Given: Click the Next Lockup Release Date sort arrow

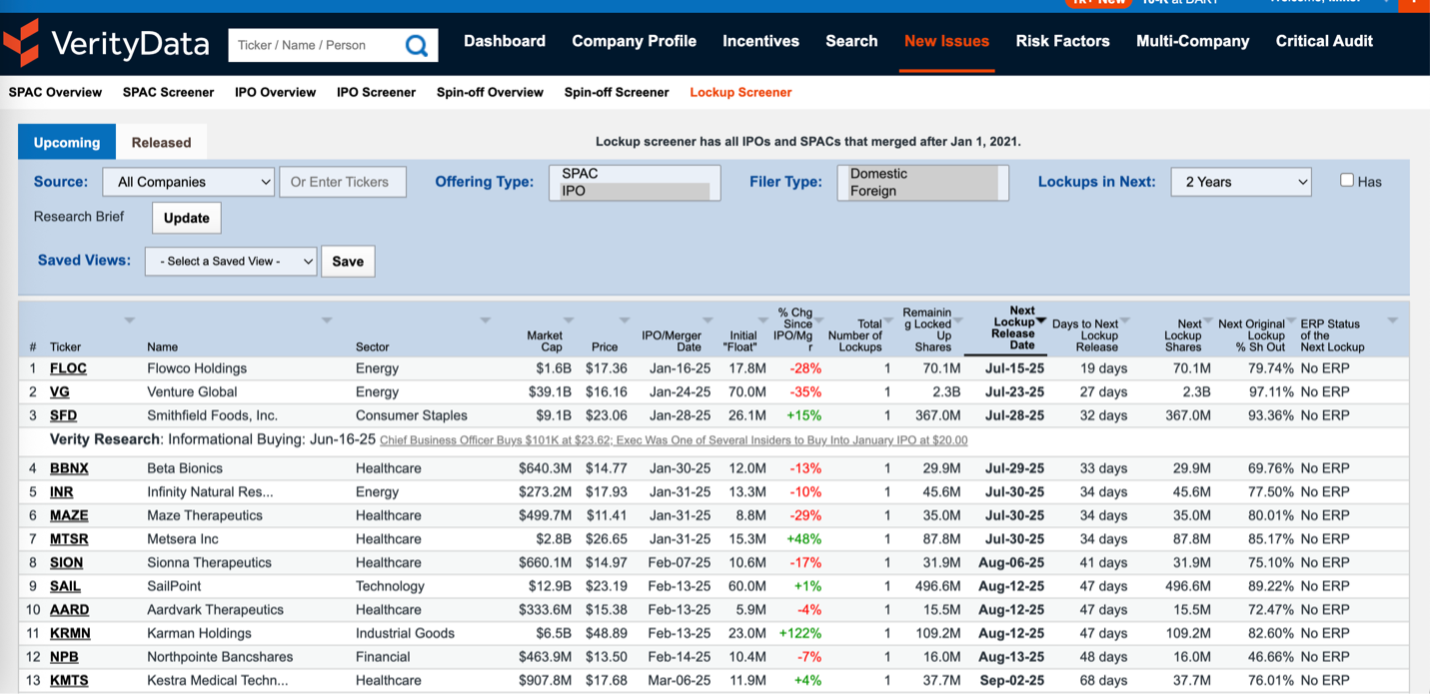Looking at the screenshot, I should pyautogui.click(x=1041, y=320).
